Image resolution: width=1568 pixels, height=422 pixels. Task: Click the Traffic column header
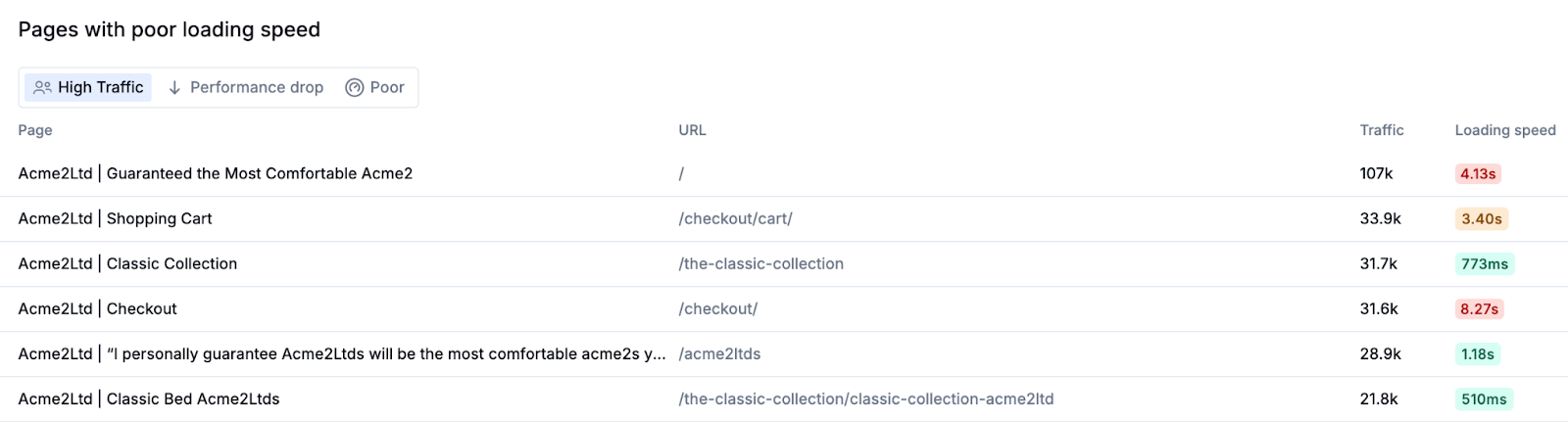[x=1381, y=130]
